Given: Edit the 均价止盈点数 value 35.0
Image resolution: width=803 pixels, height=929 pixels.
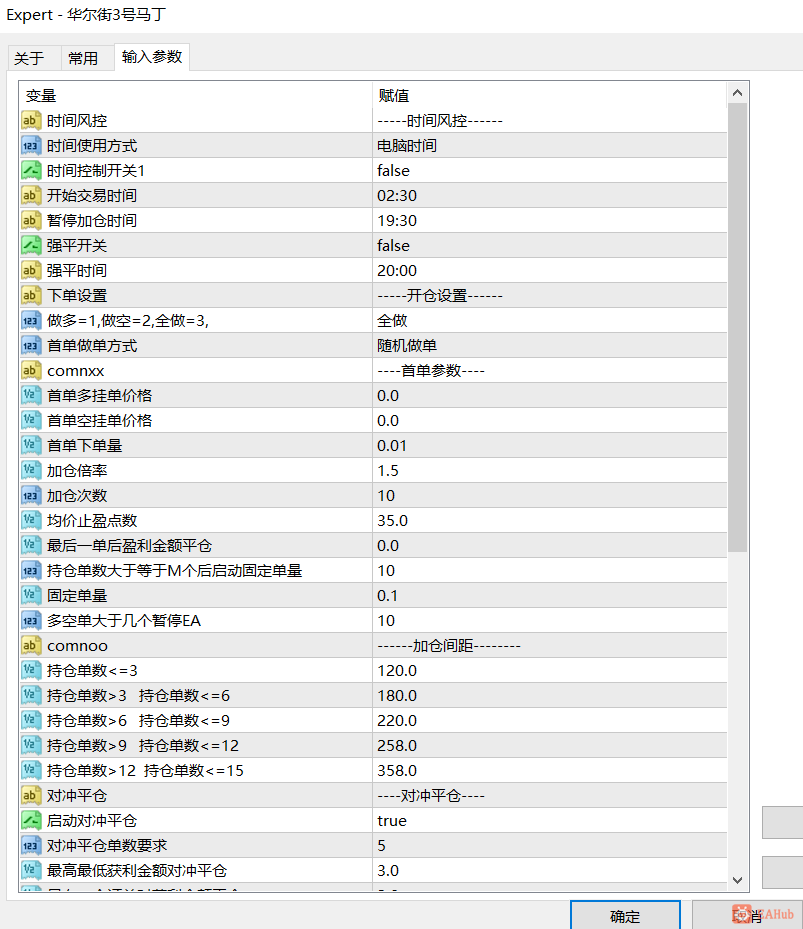Looking at the screenshot, I should pyautogui.click(x=549, y=520).
